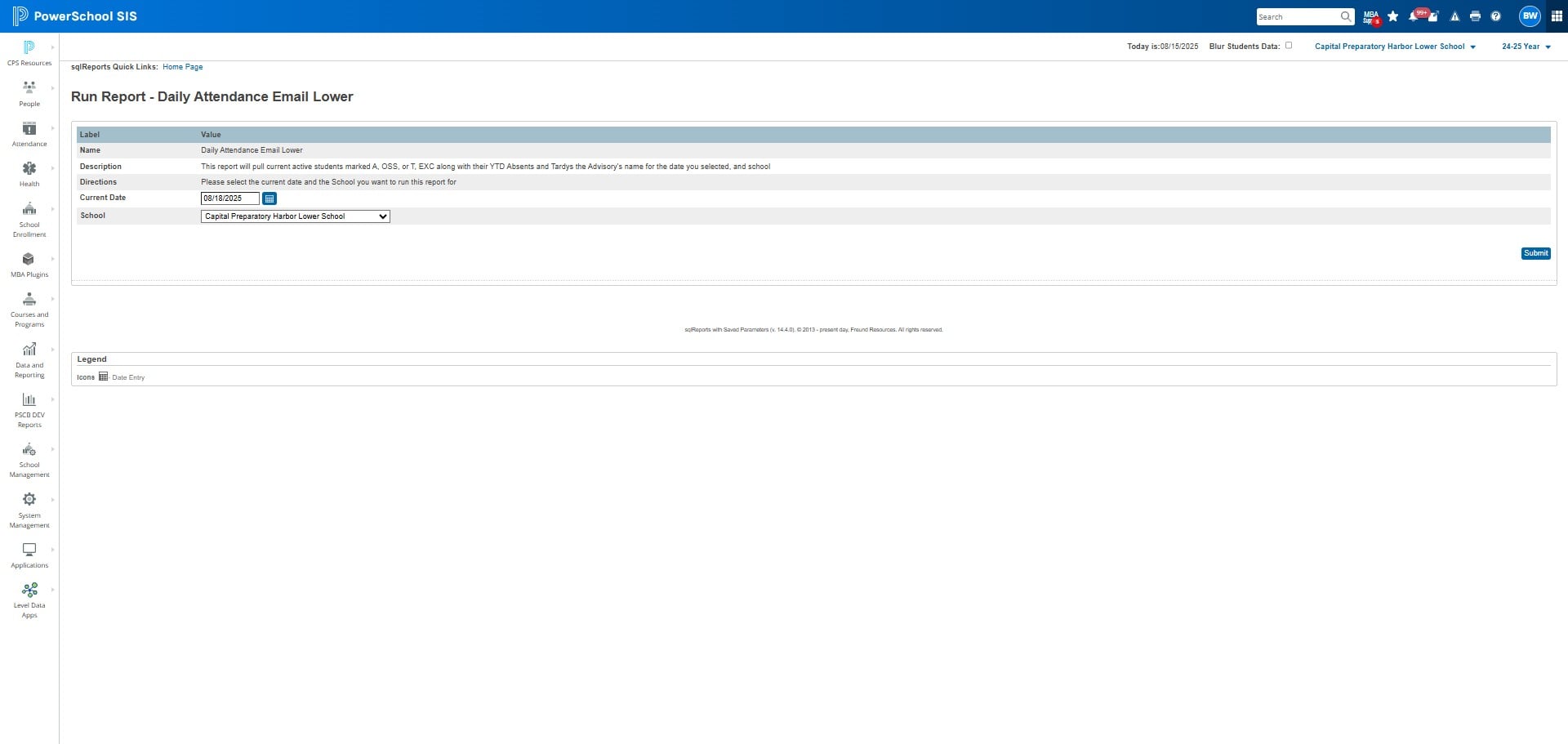The image size is (1568, 744).
Task: Open the notifications bell icon
Action: coord(1414,16)
